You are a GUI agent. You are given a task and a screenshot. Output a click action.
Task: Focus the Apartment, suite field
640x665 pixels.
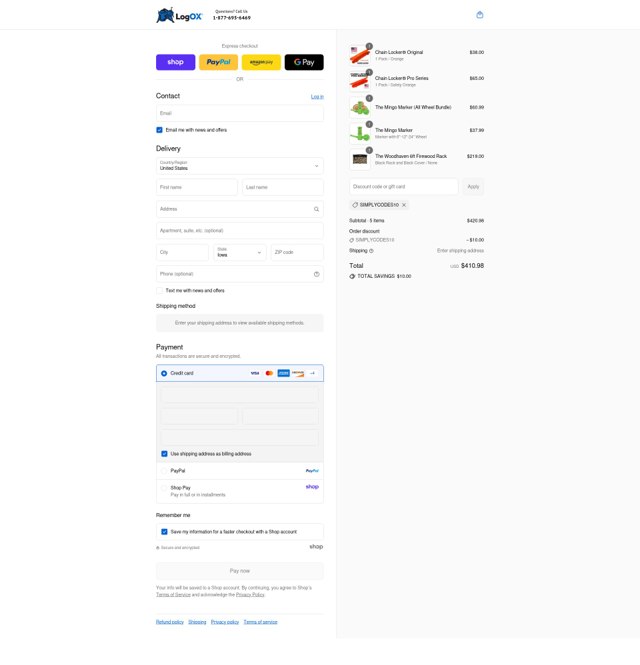[240, 231]
